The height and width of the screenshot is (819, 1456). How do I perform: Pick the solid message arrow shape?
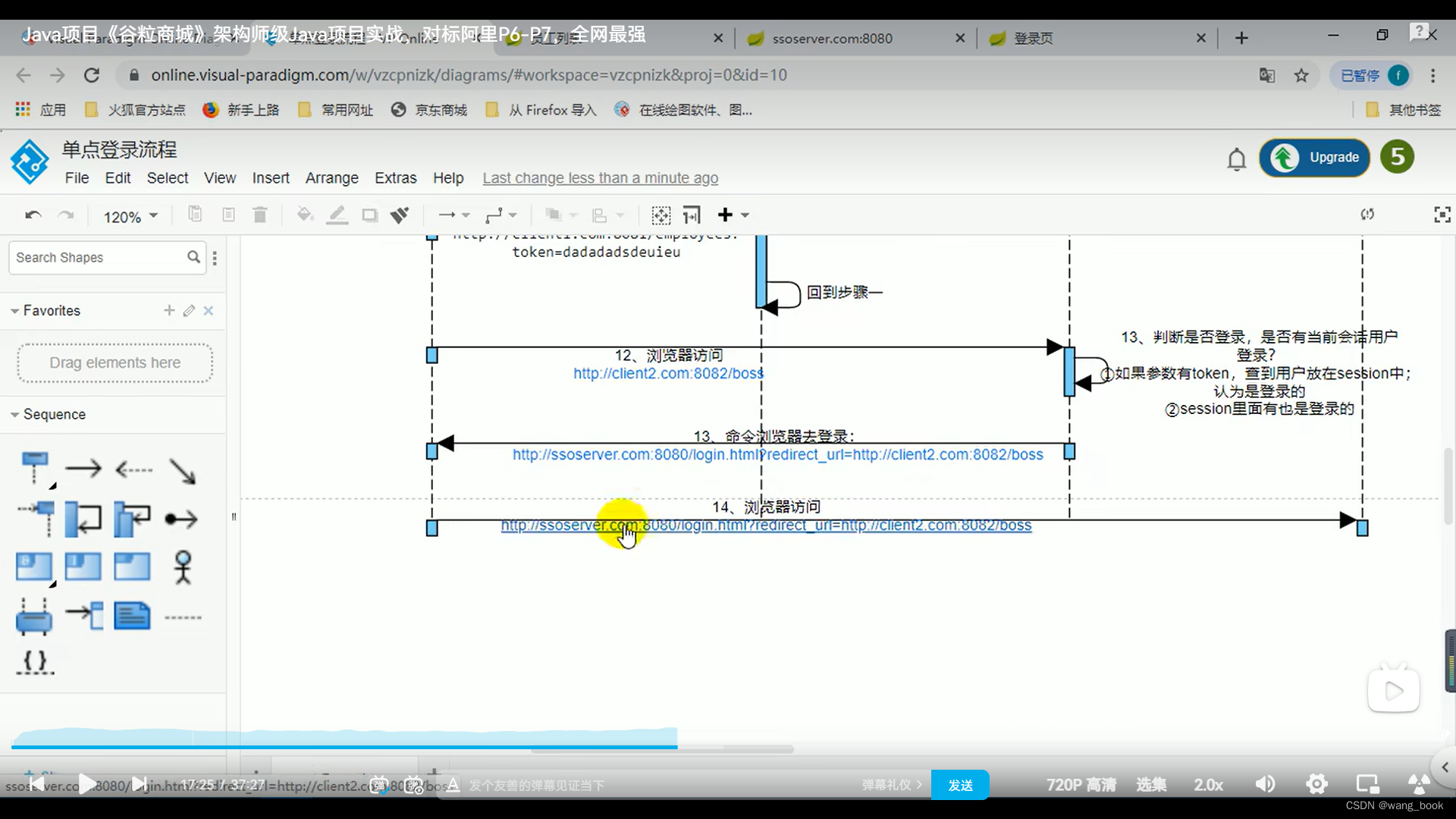(83, 469)
